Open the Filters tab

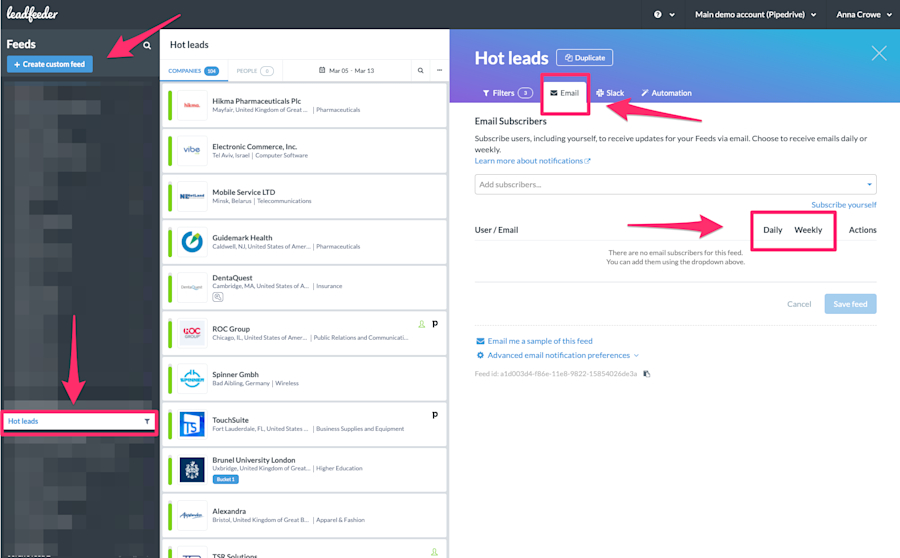507,93
